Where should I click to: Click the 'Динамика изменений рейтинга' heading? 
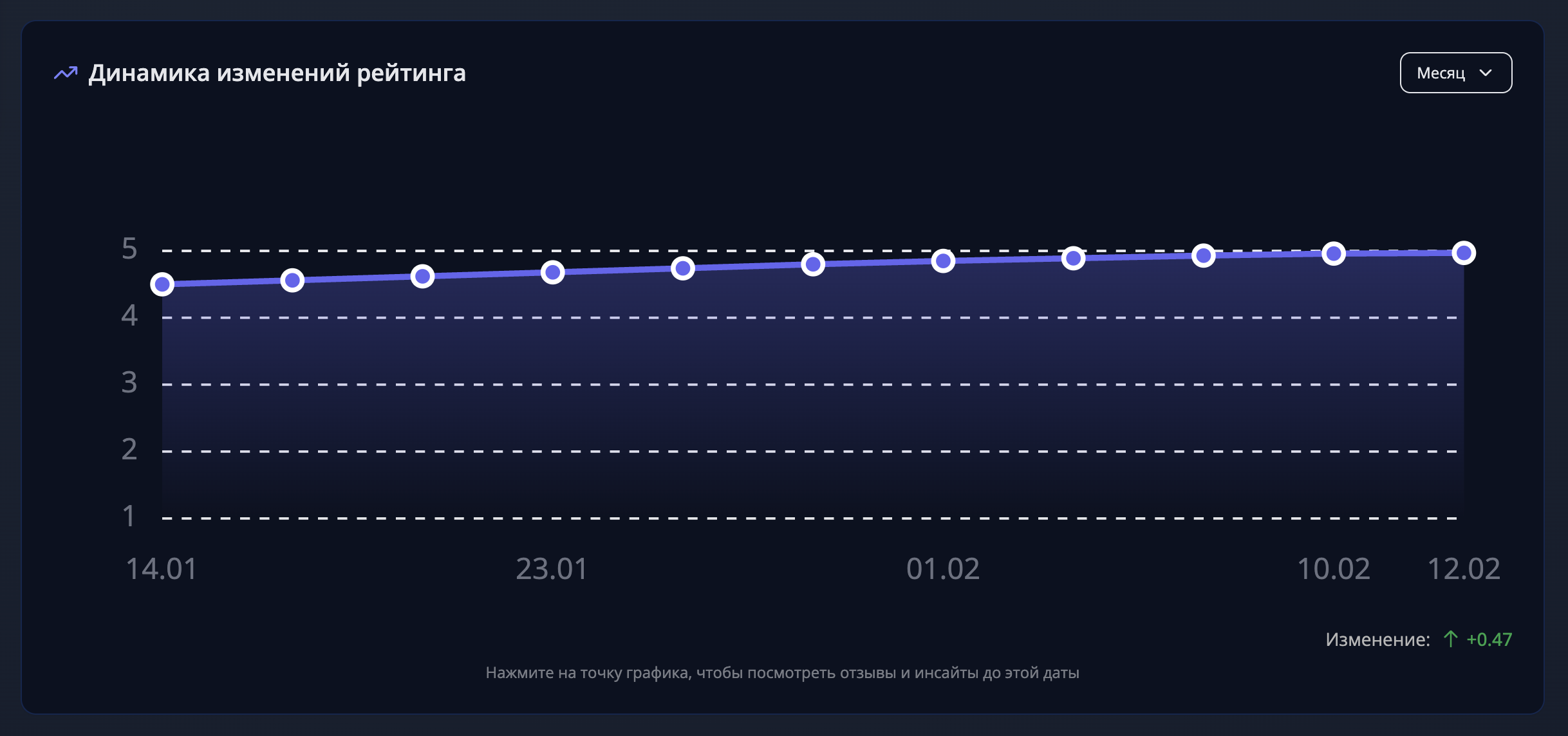[x=277, y=73]
